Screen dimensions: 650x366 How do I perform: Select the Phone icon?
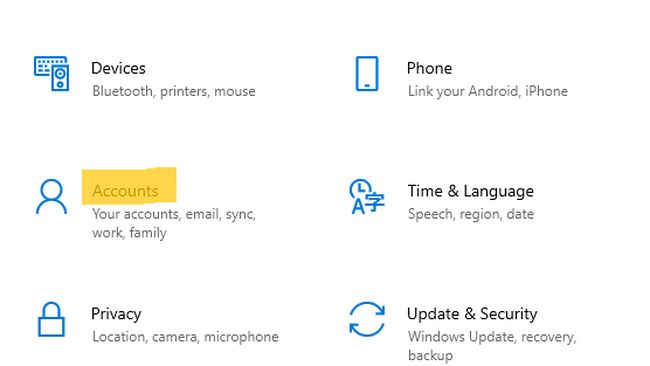[367, 73]
